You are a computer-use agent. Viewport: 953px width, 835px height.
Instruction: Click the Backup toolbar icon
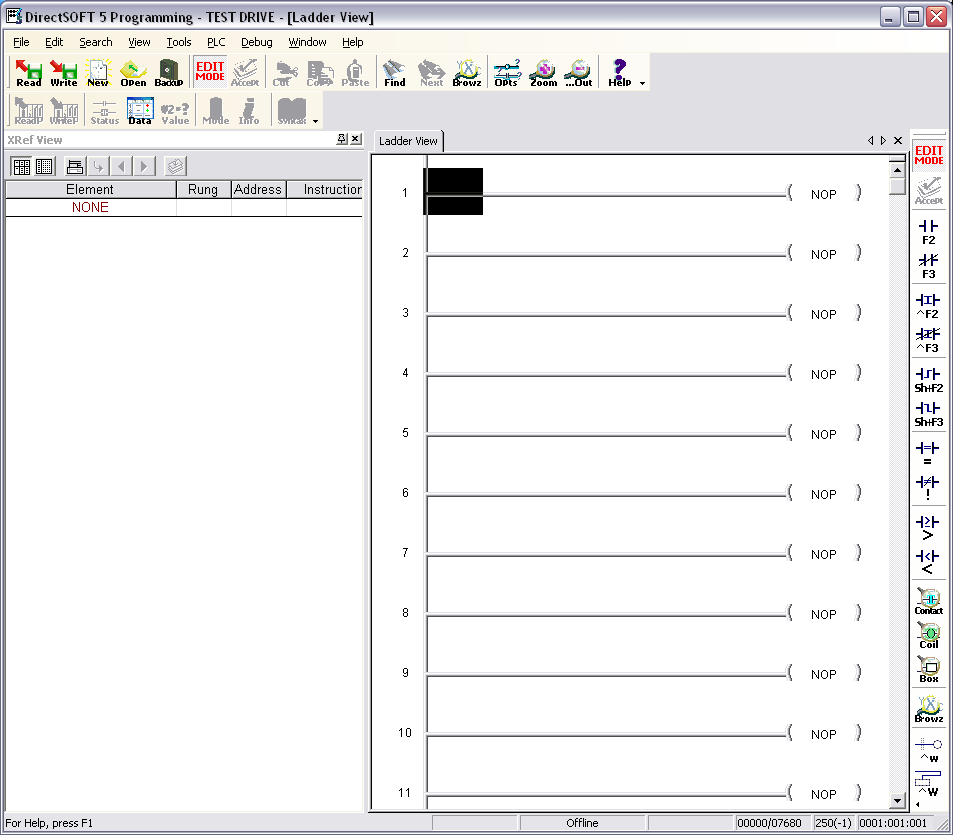(168, 73)
